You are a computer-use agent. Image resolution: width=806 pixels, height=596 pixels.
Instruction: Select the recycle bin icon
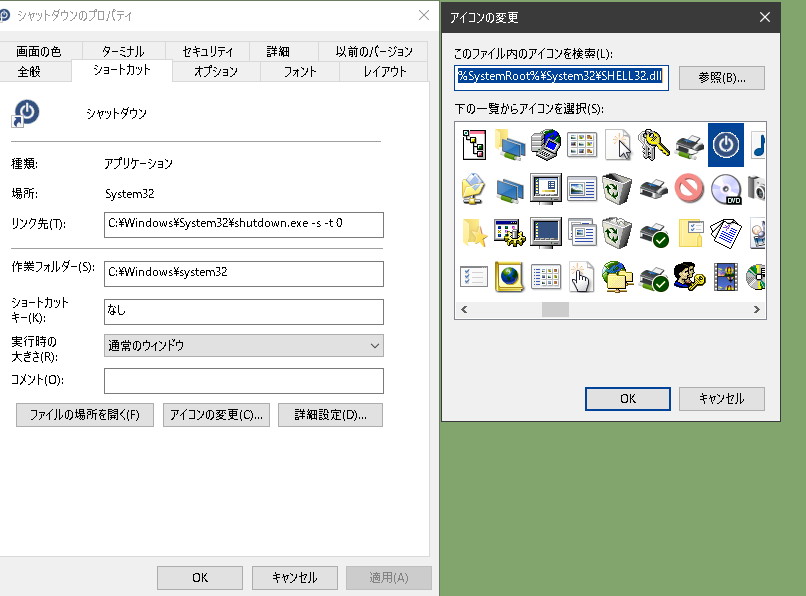[x=614, y=188]
